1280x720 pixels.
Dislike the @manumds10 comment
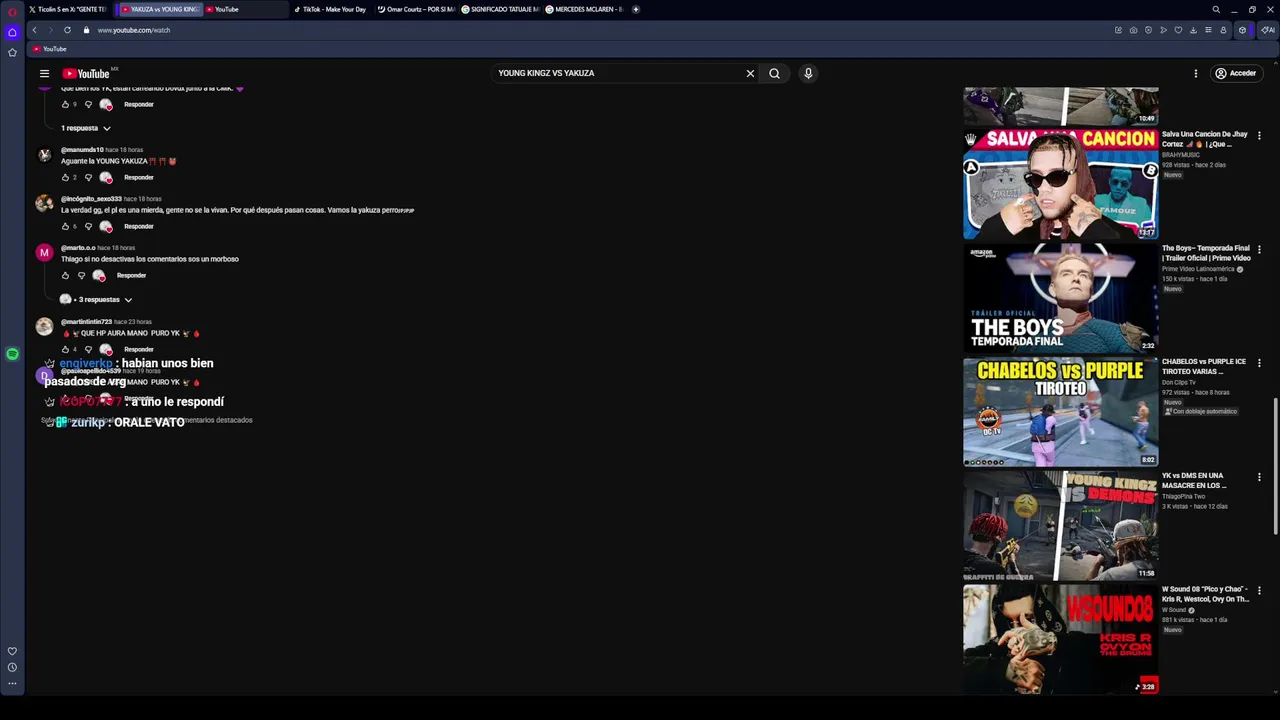pos(88,177)
